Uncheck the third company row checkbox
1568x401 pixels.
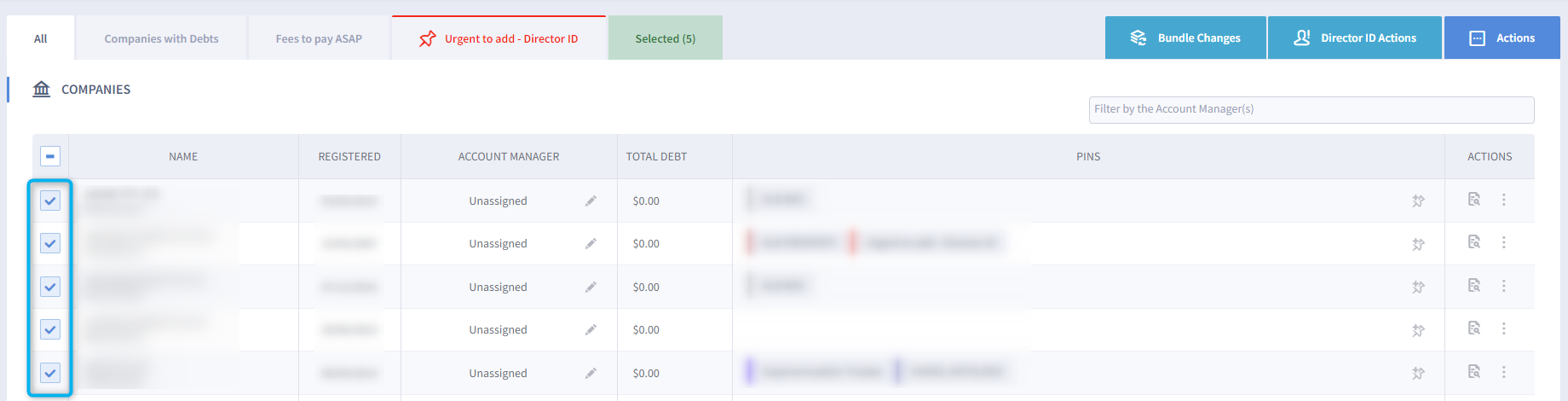[50, 287]
